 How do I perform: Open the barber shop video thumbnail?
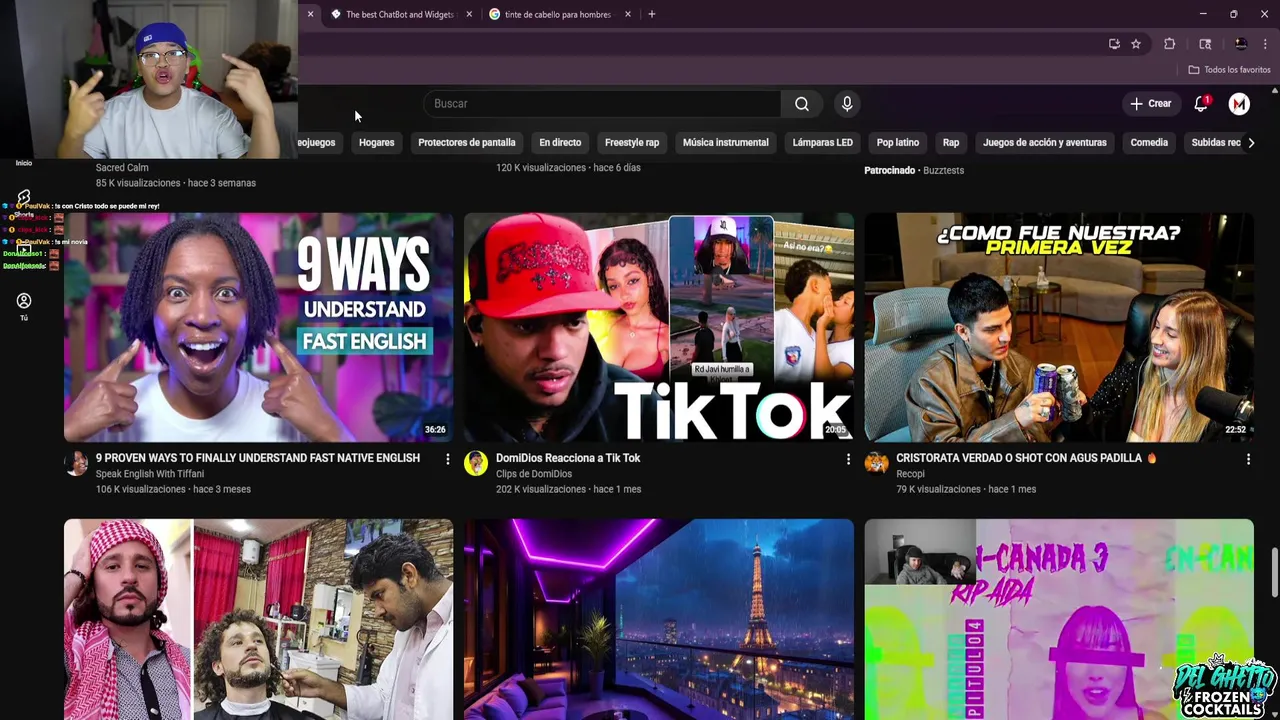click(258, 619)
